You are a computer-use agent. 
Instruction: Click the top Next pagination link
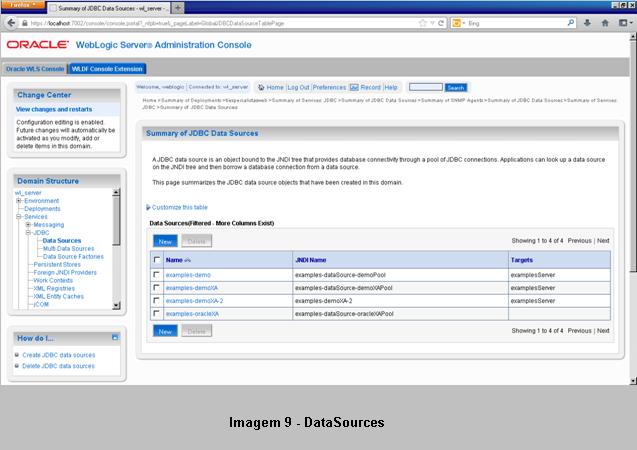click(603, 241)
